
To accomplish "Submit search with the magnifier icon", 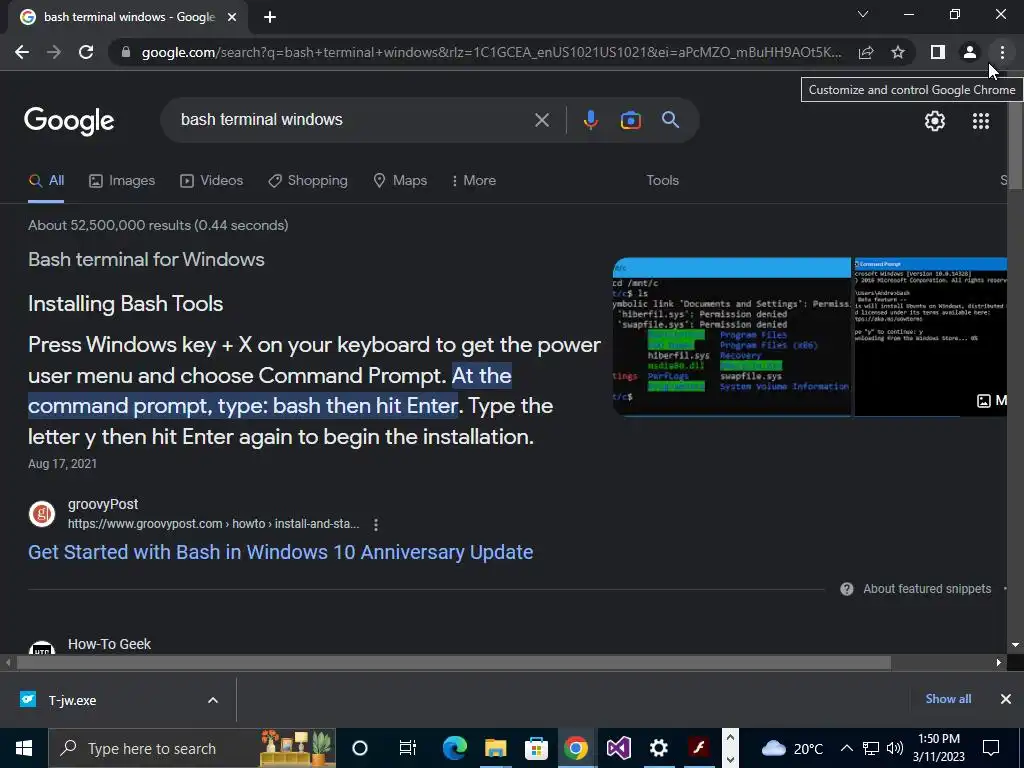I will pos(670,120).
